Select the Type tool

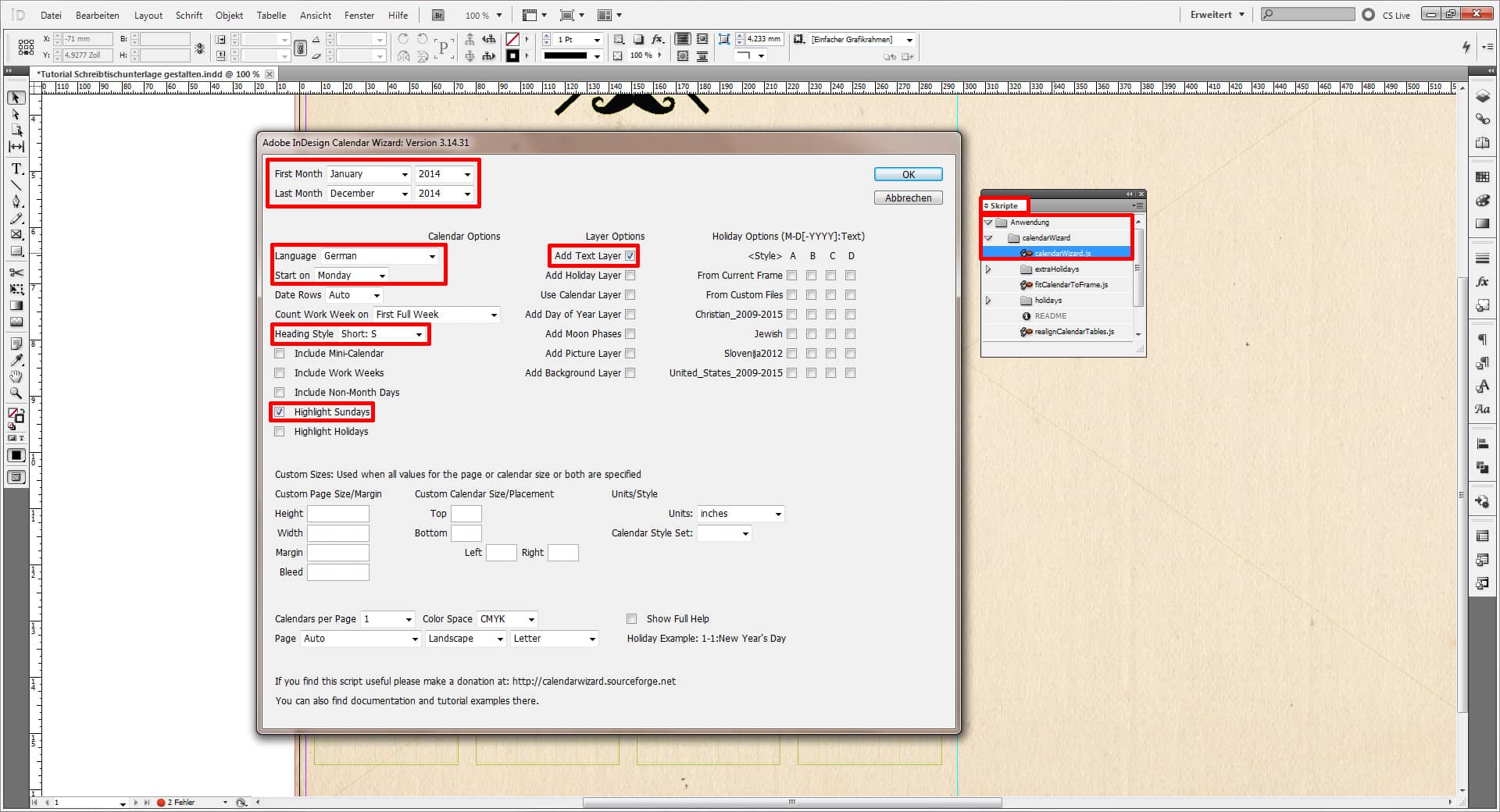[x=16, y=169]
